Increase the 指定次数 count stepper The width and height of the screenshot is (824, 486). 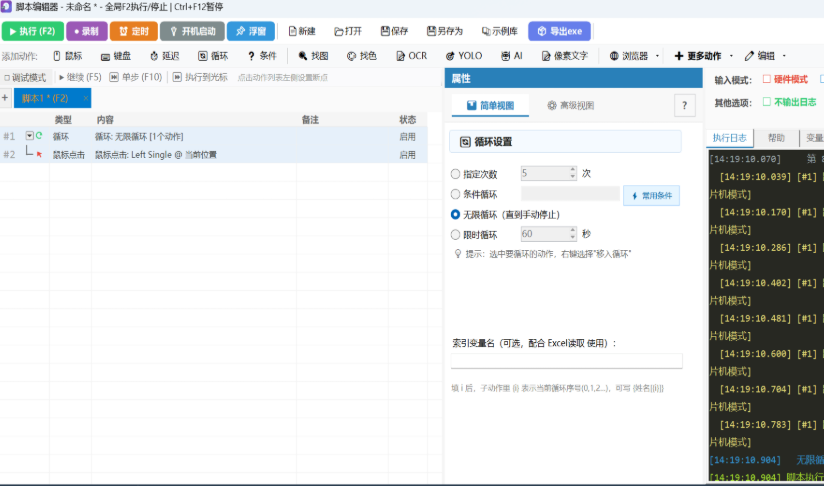click(572, 170)
